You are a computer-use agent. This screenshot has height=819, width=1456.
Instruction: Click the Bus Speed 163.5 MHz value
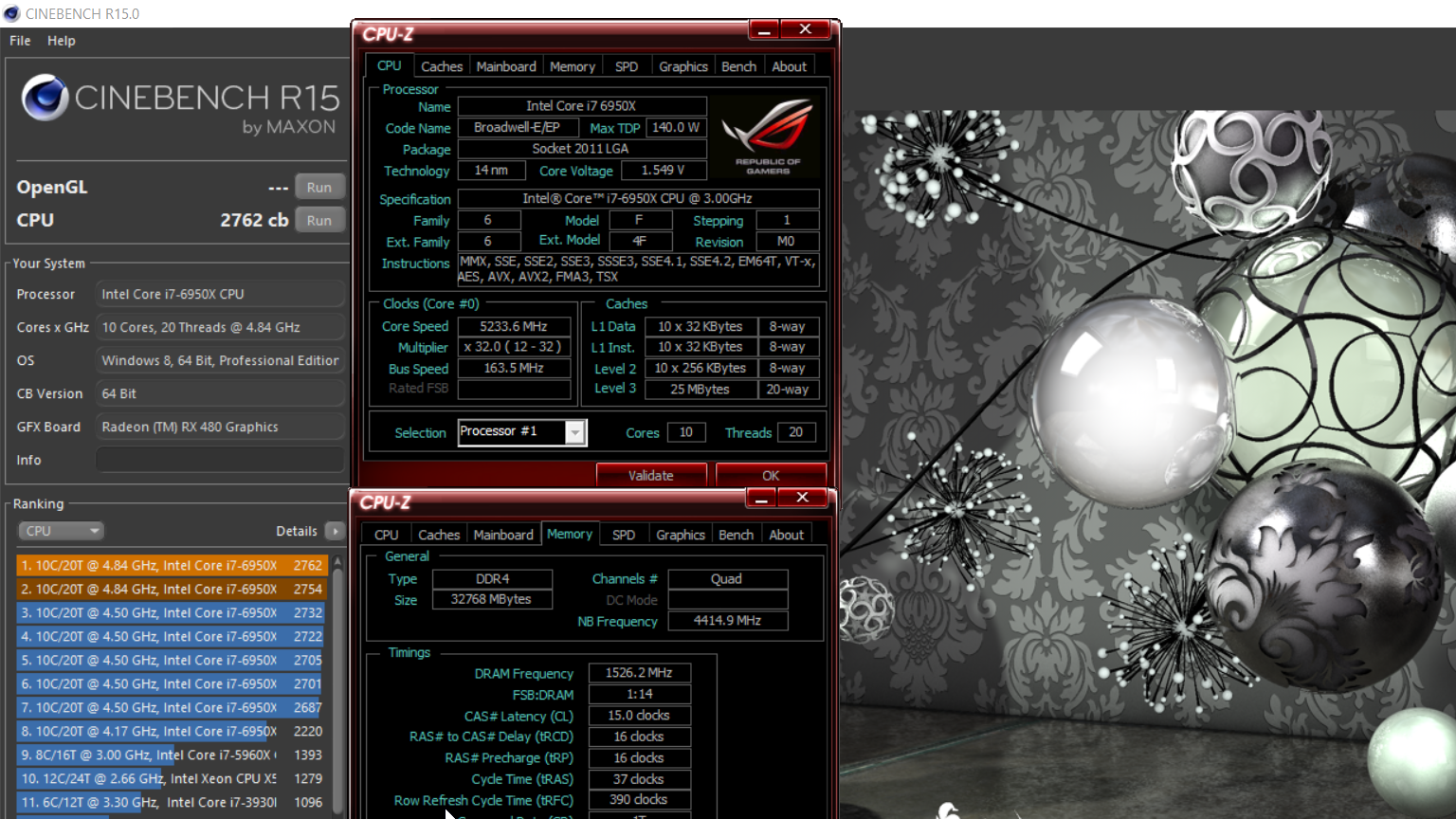(x=514, y=368)
